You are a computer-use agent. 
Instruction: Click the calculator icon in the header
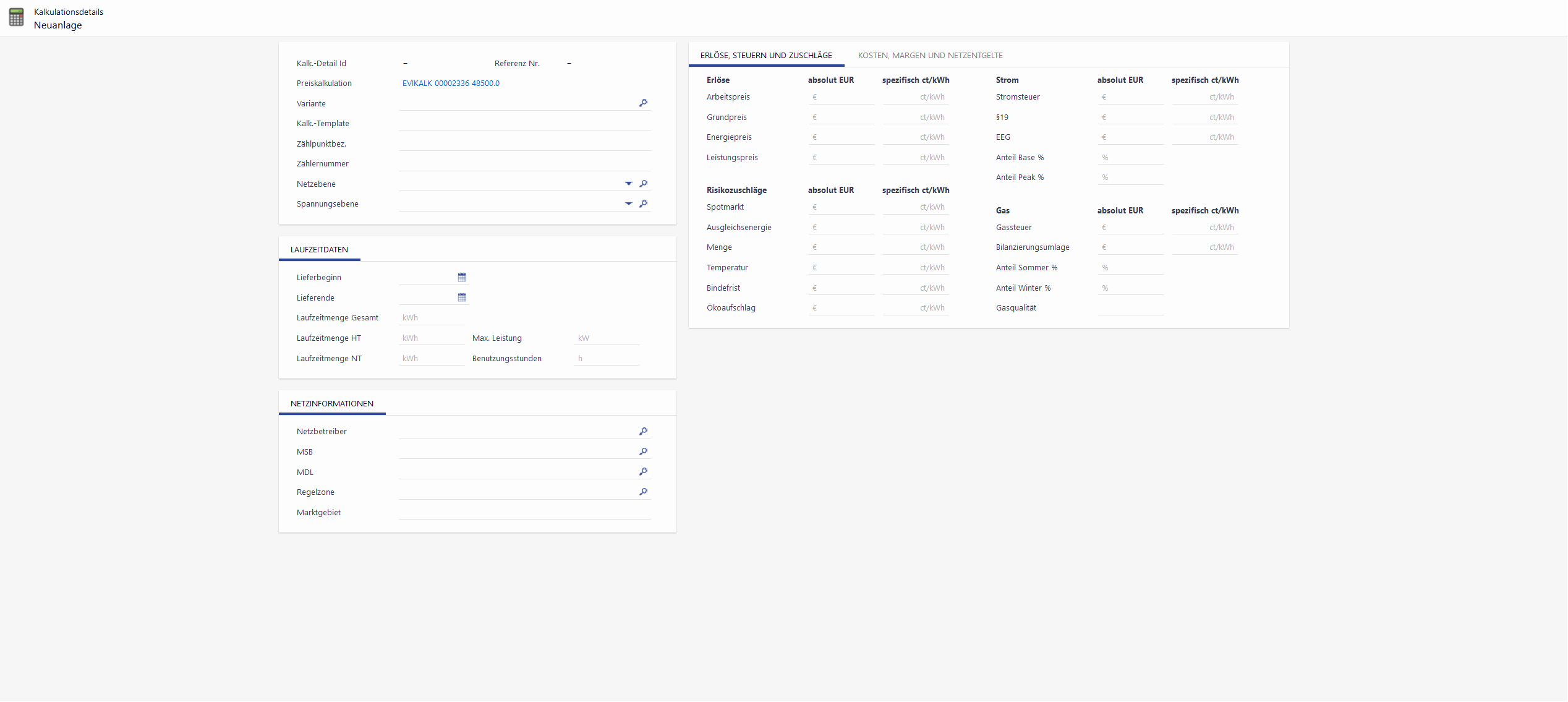[x=17, y=17]
